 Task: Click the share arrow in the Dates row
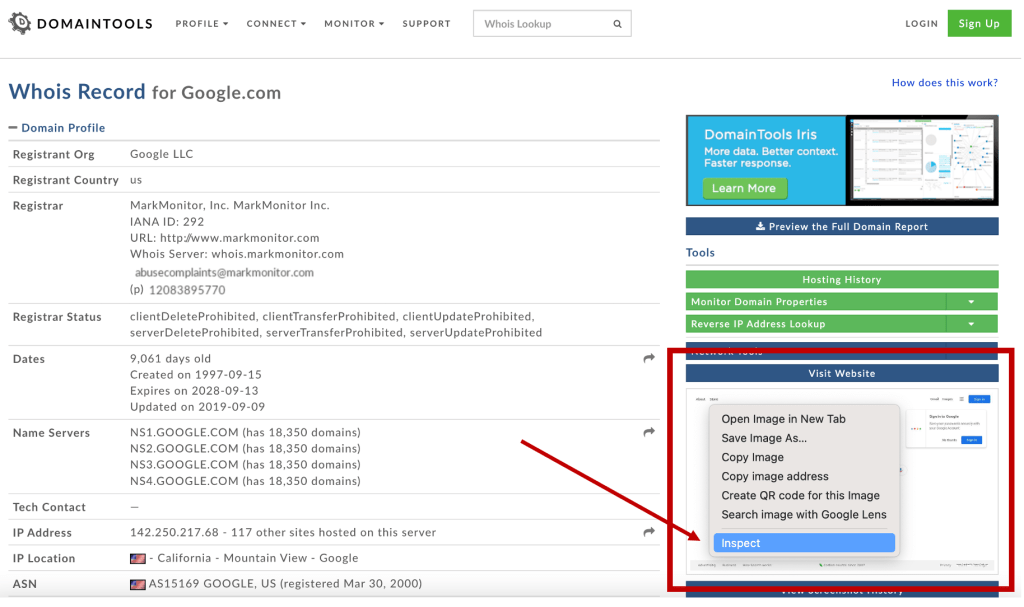click(x=648, y=358)
